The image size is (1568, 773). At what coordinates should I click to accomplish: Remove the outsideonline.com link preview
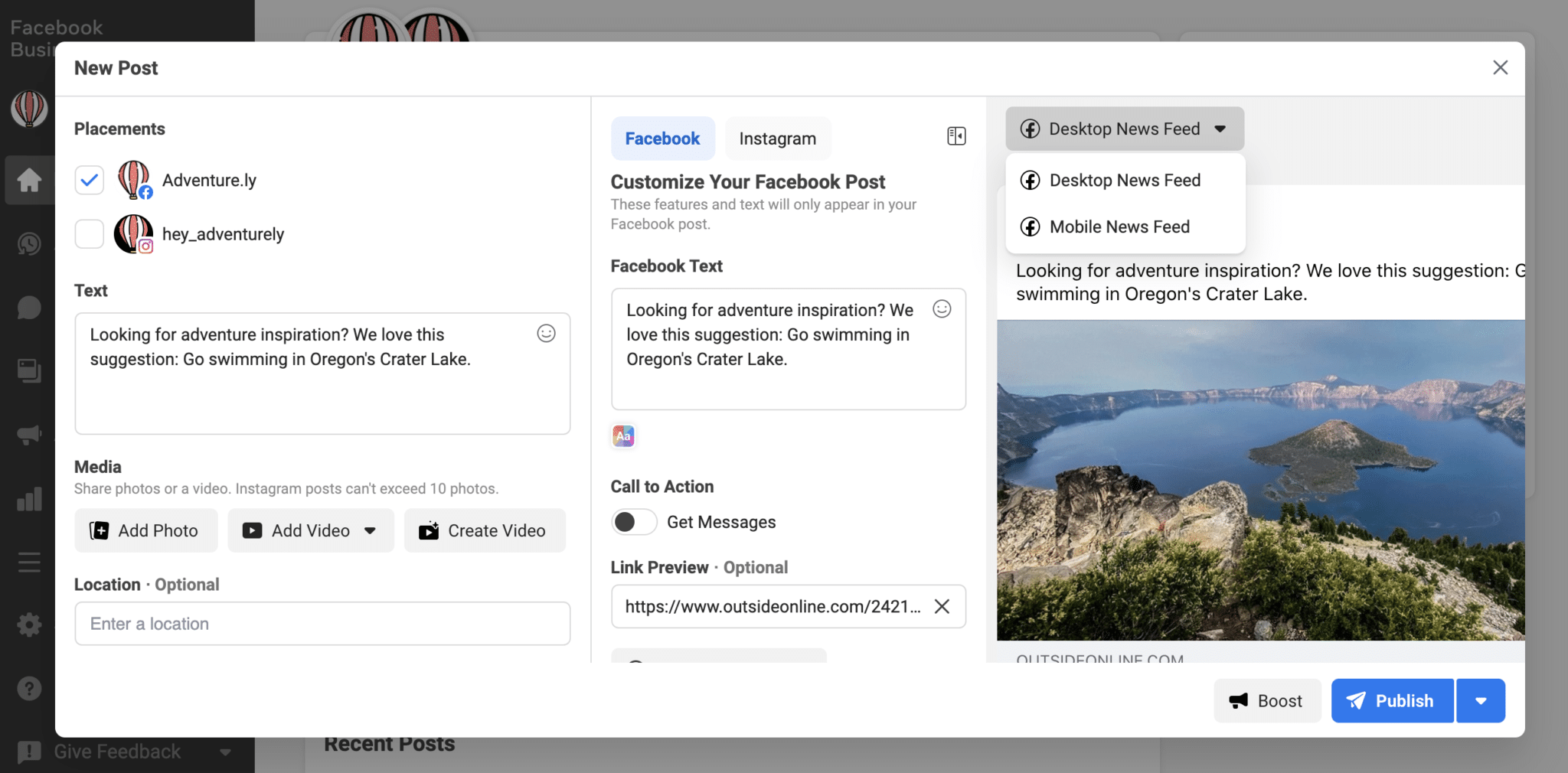[942, 606]
